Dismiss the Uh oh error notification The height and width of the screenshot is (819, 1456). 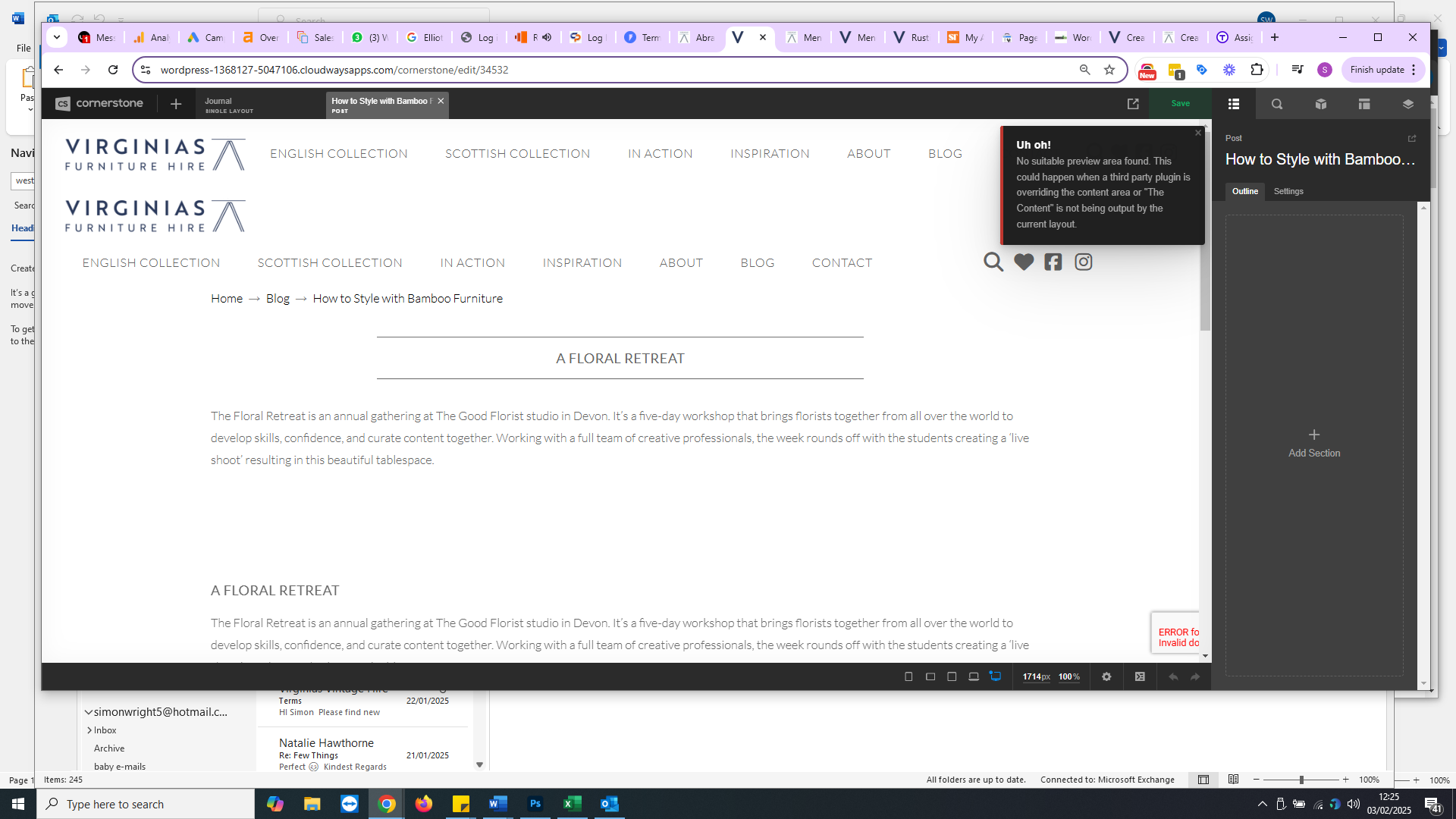point(1198,133)
